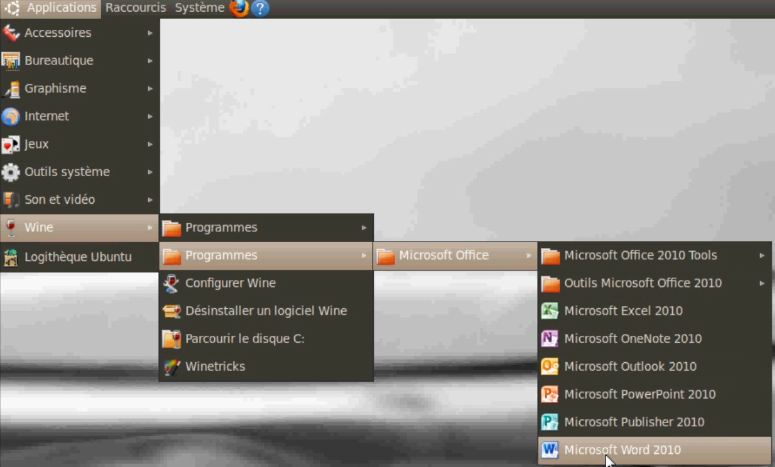Click the Microsoft Word 2010 icon

pos(550,450)
